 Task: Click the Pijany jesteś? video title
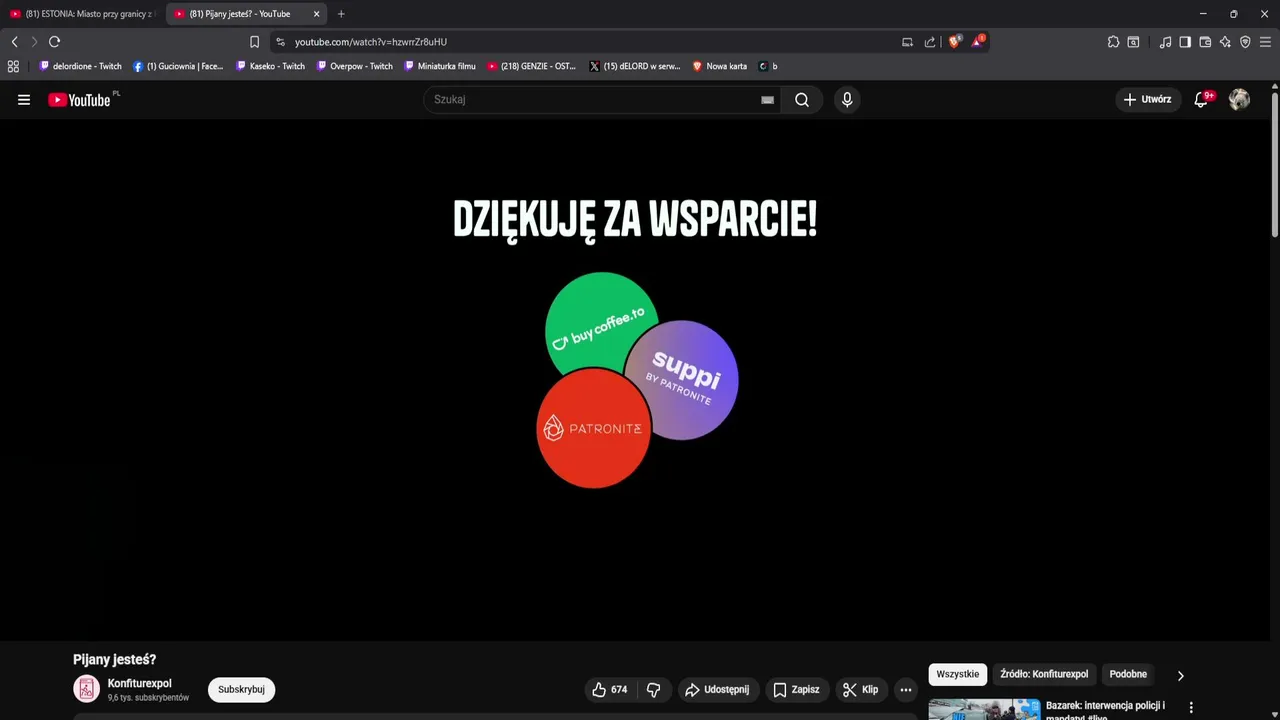114,660
